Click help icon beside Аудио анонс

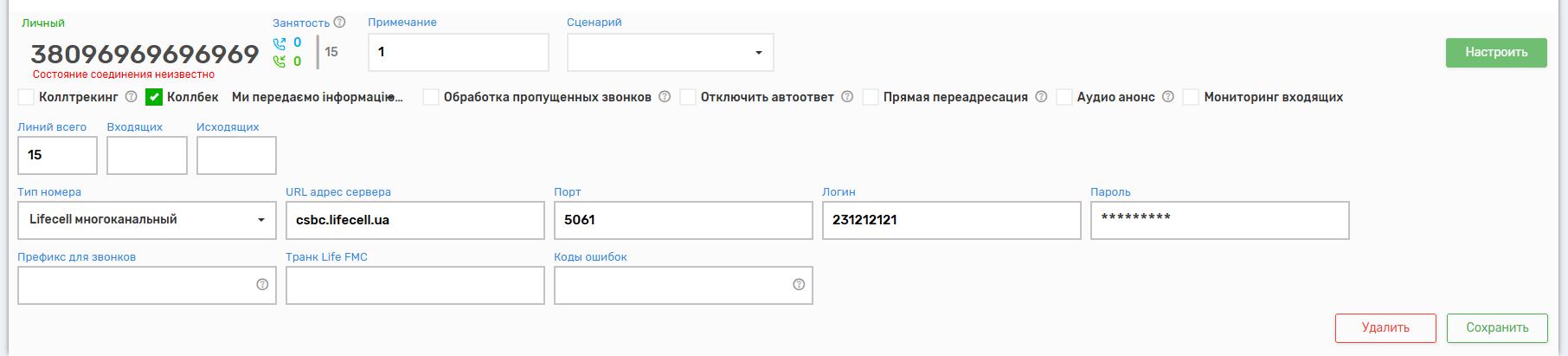pos(1168,97)
